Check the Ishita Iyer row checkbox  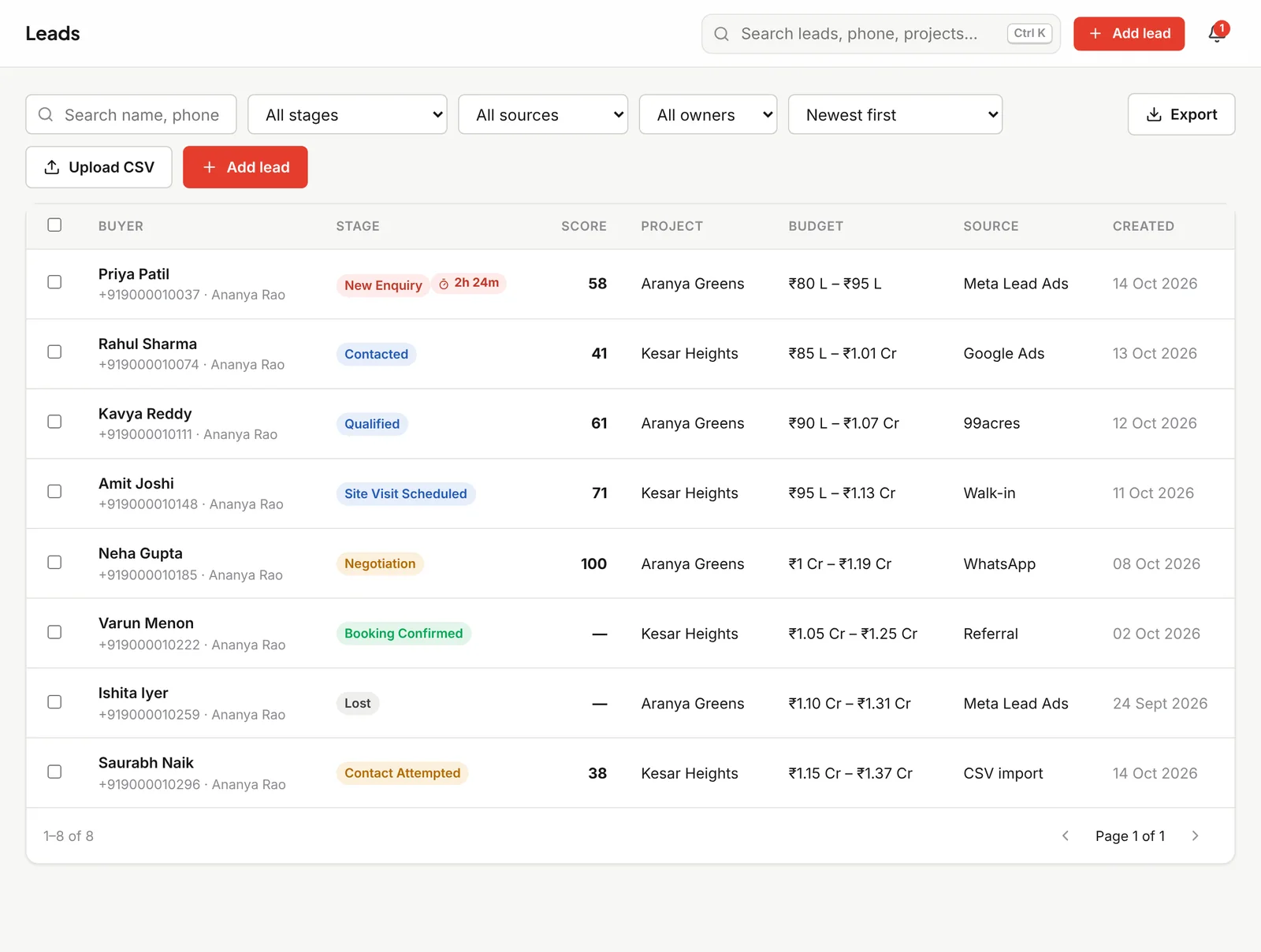coord(54,701)
